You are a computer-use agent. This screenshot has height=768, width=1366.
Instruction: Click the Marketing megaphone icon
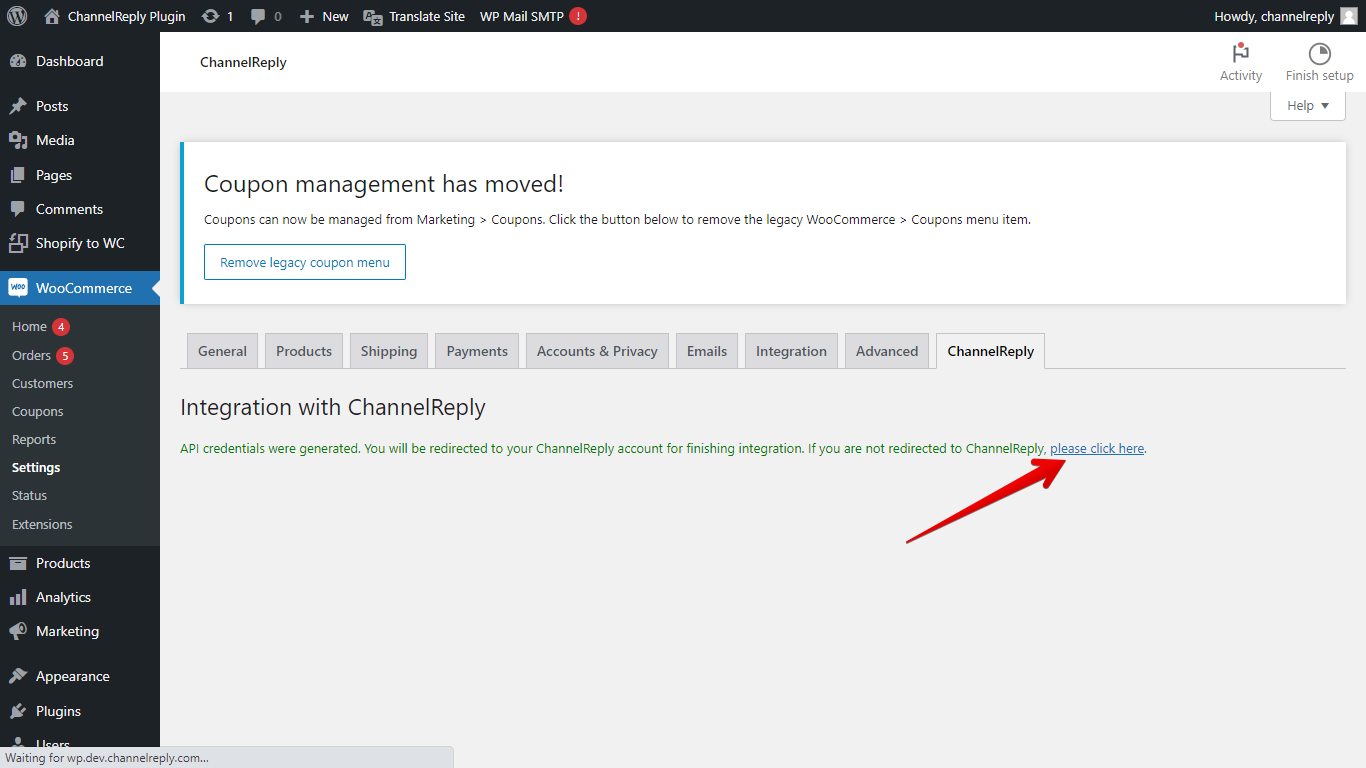coord(18,631)
